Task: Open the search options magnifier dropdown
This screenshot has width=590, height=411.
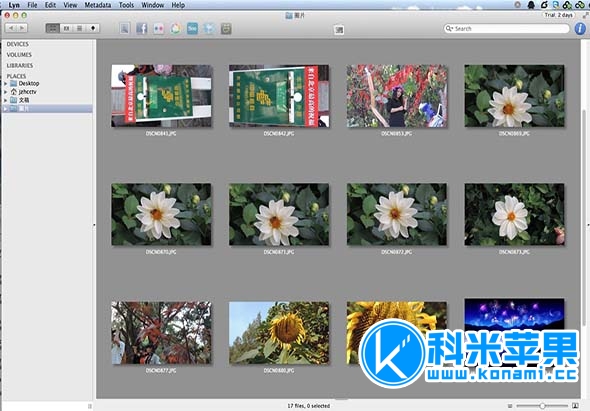Action: pyautogui.click(x=449, y=29)
